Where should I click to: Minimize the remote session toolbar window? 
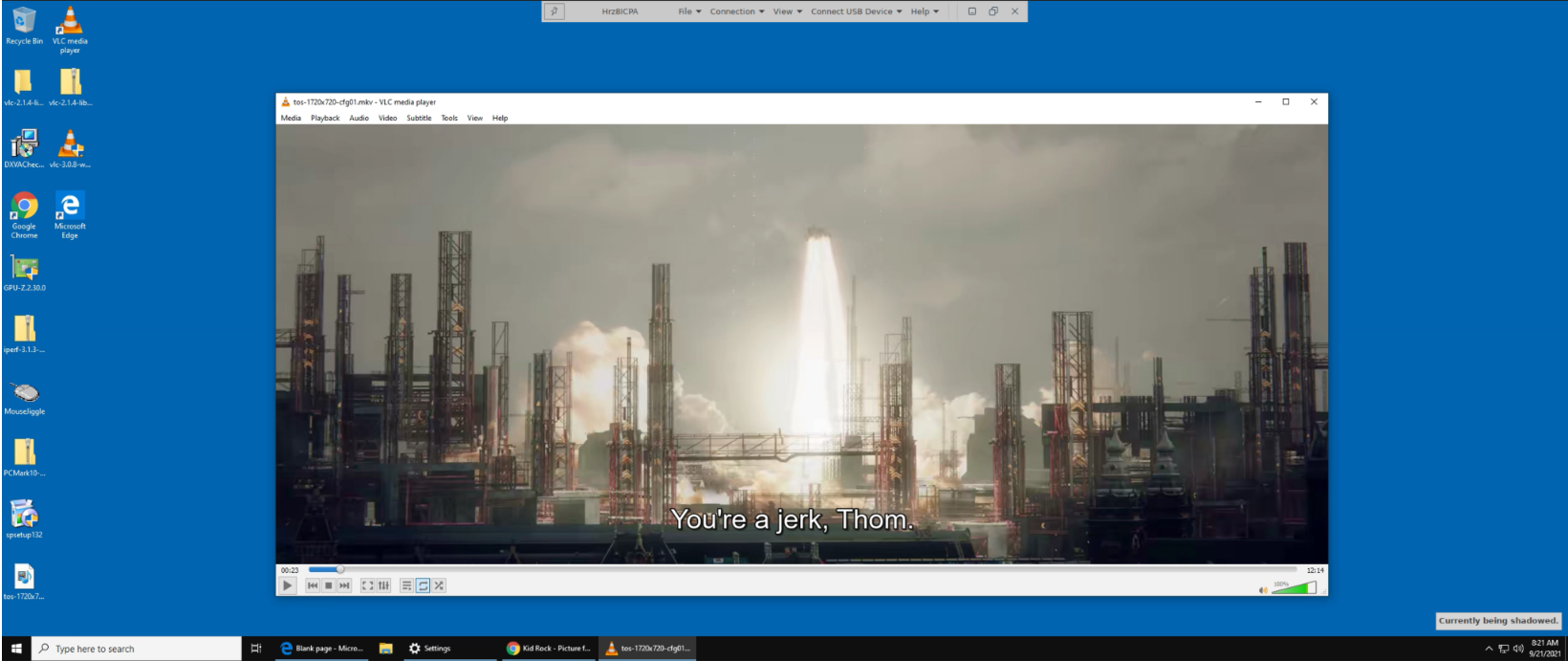point(972,11)
